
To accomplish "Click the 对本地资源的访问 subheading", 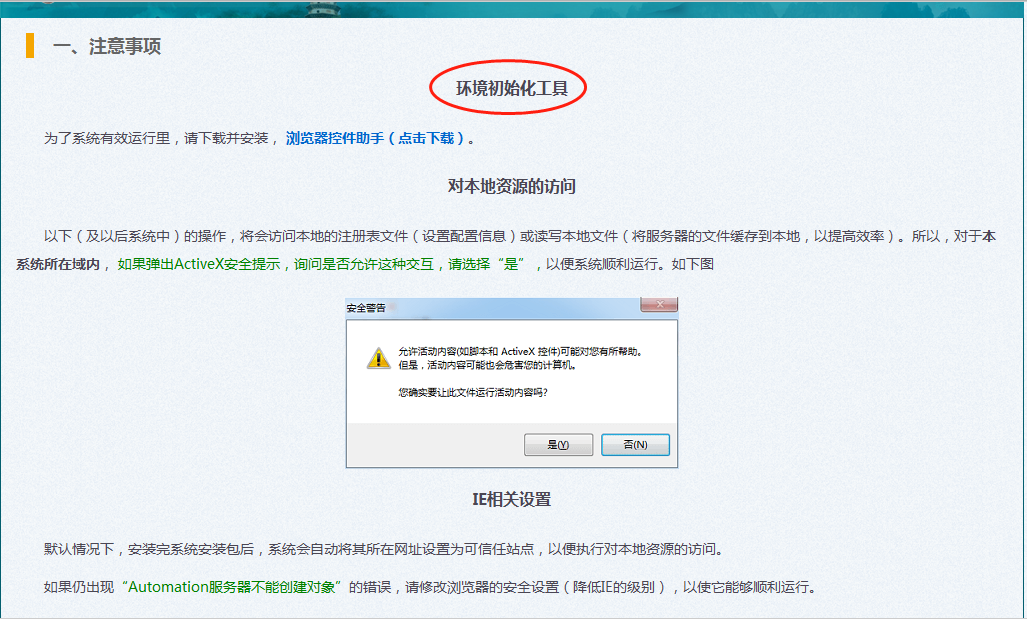I will point(511,186).
